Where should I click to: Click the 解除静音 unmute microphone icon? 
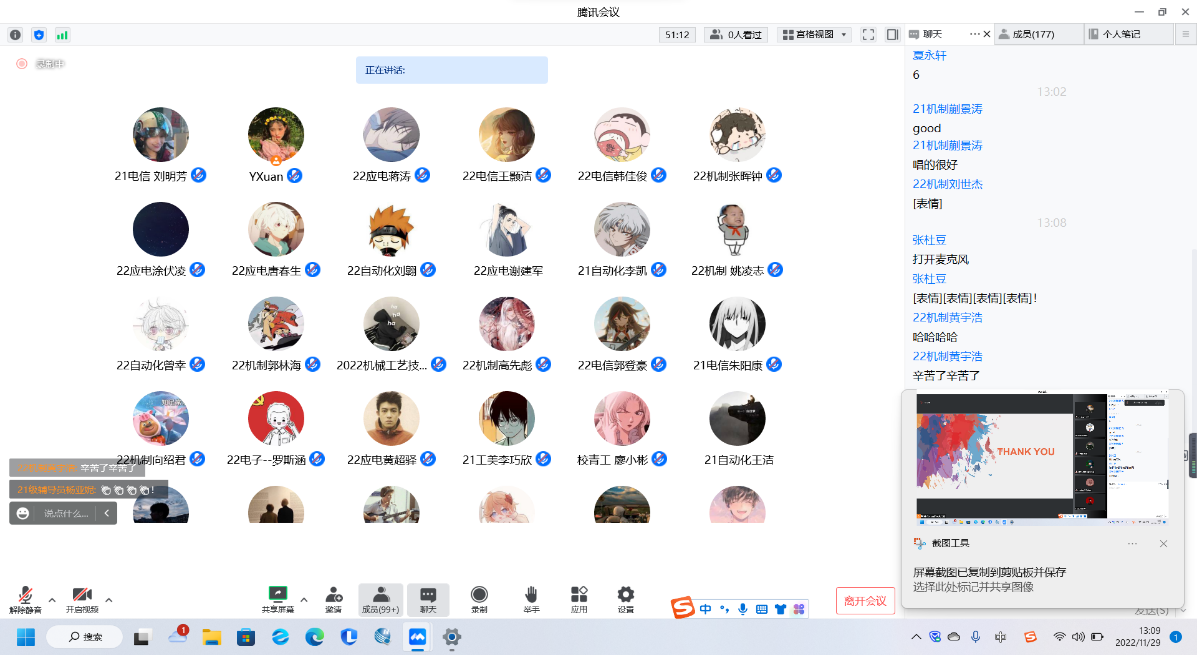coord(25,594)
